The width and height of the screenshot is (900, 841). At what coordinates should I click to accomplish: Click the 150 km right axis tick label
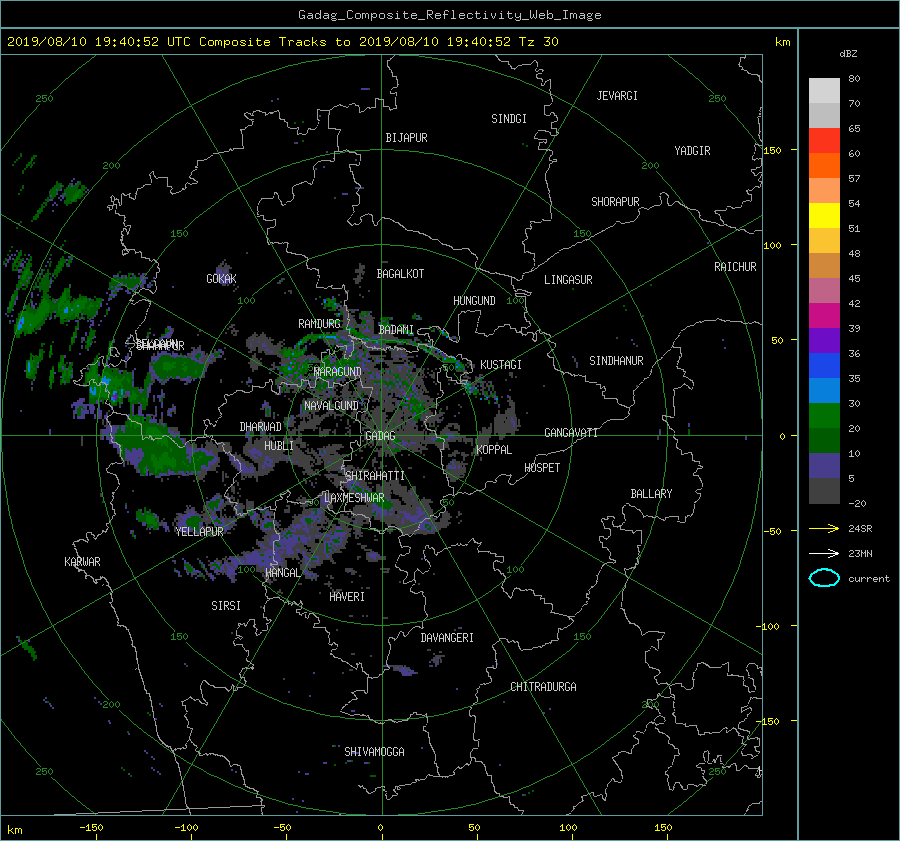[773, 150]
